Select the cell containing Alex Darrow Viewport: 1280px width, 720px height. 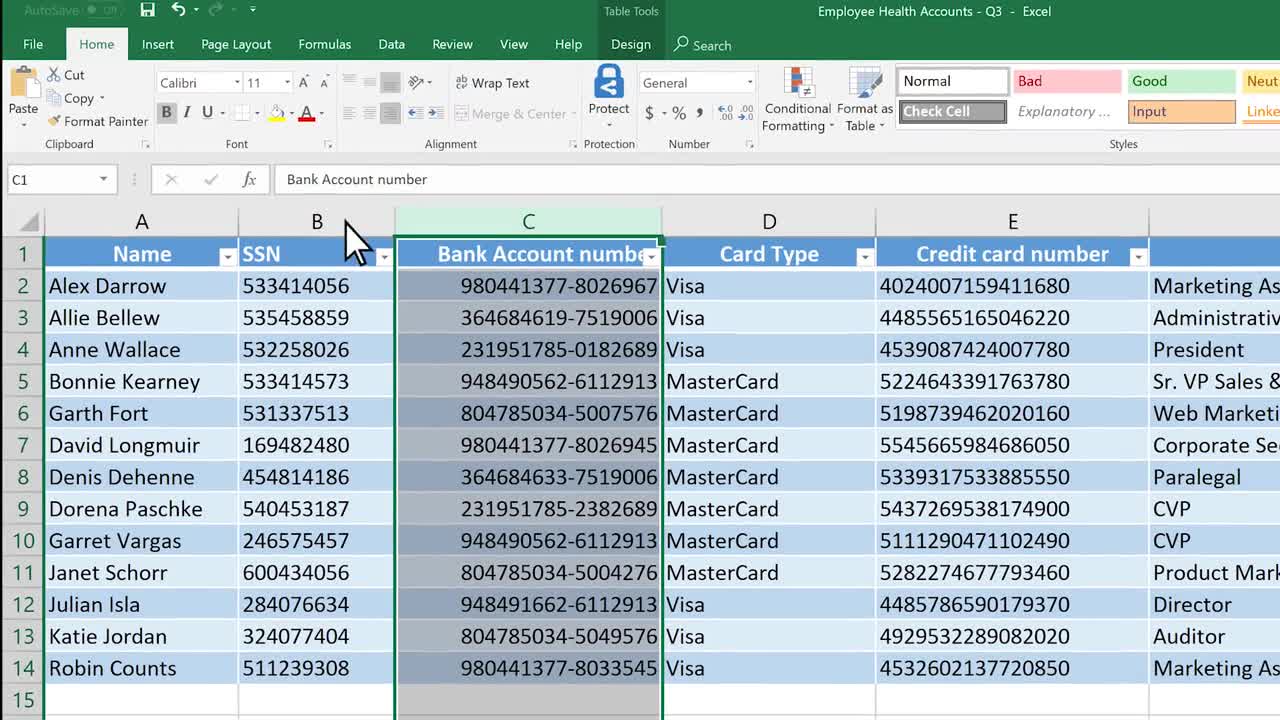(x=141, y=286)
